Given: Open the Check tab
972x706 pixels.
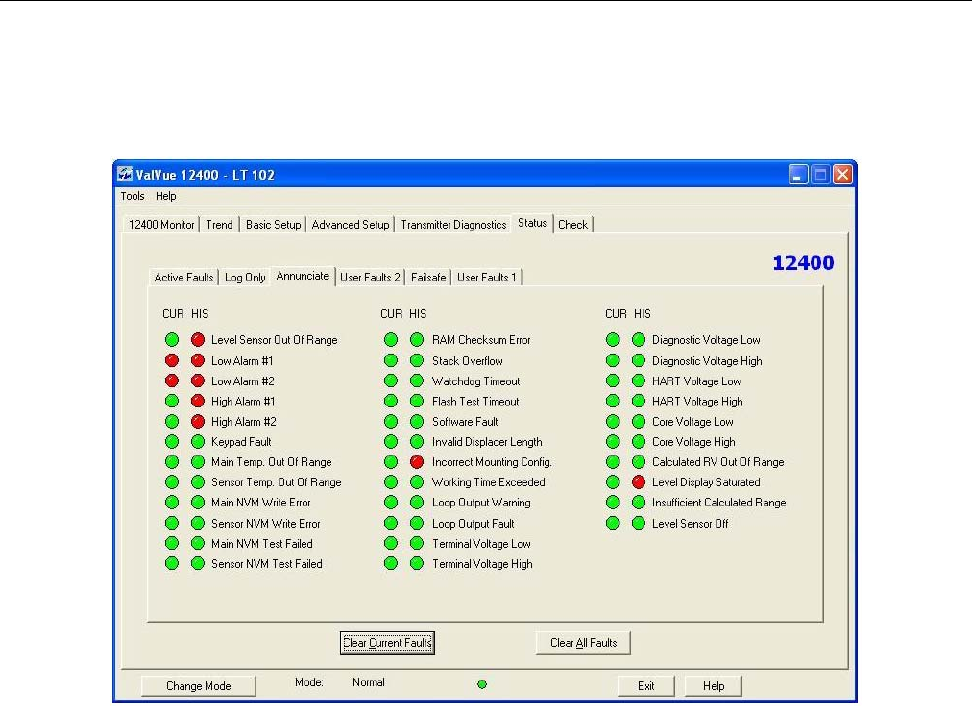Looking at the screenshot, I should coord(573,224).
